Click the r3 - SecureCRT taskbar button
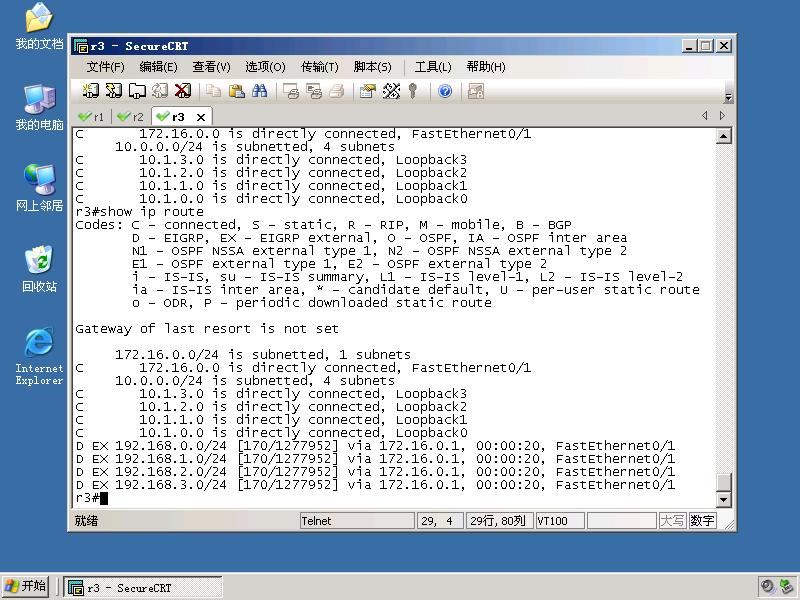Viewport: 800px width, 600px height. pyautogui.click(x=143, y=587)
